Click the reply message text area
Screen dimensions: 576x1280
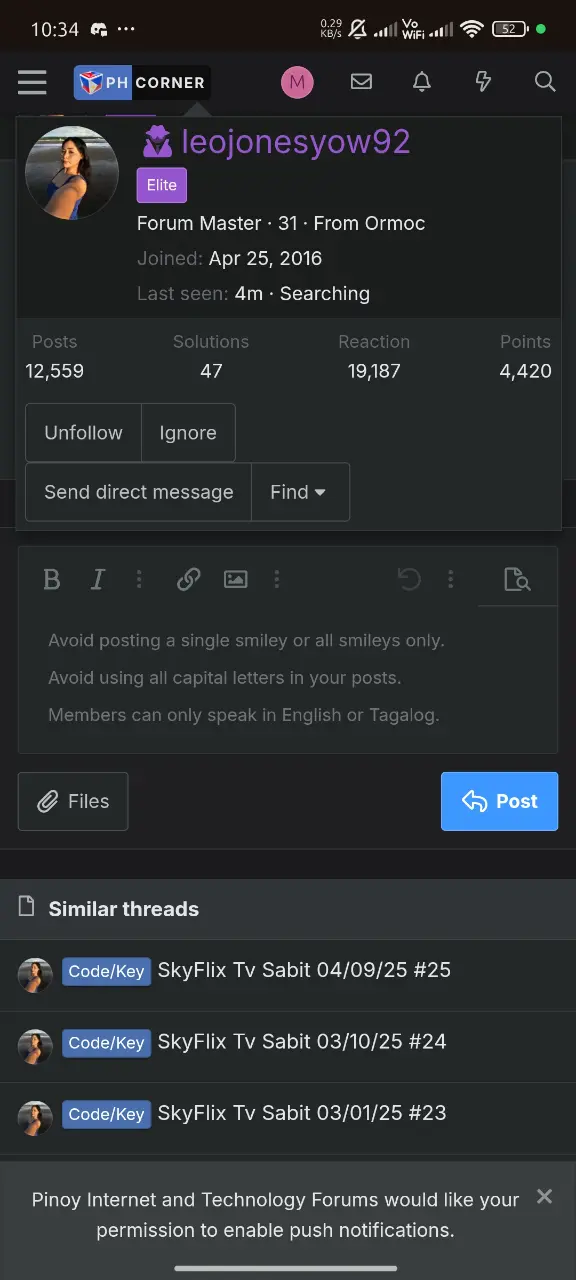288,679
